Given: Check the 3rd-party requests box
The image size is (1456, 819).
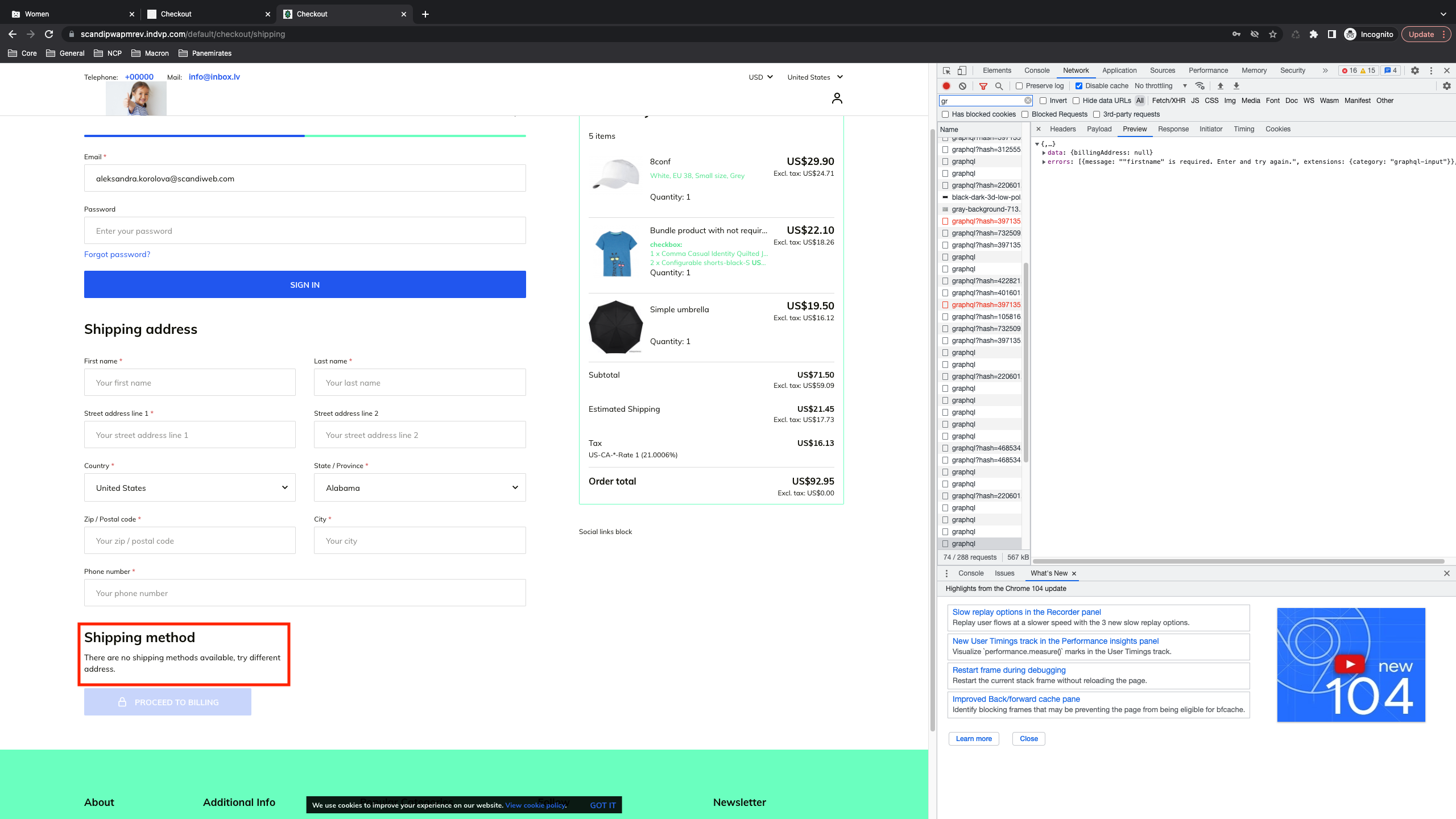Looking at the screenshot, I should (x=1097, y=114).
